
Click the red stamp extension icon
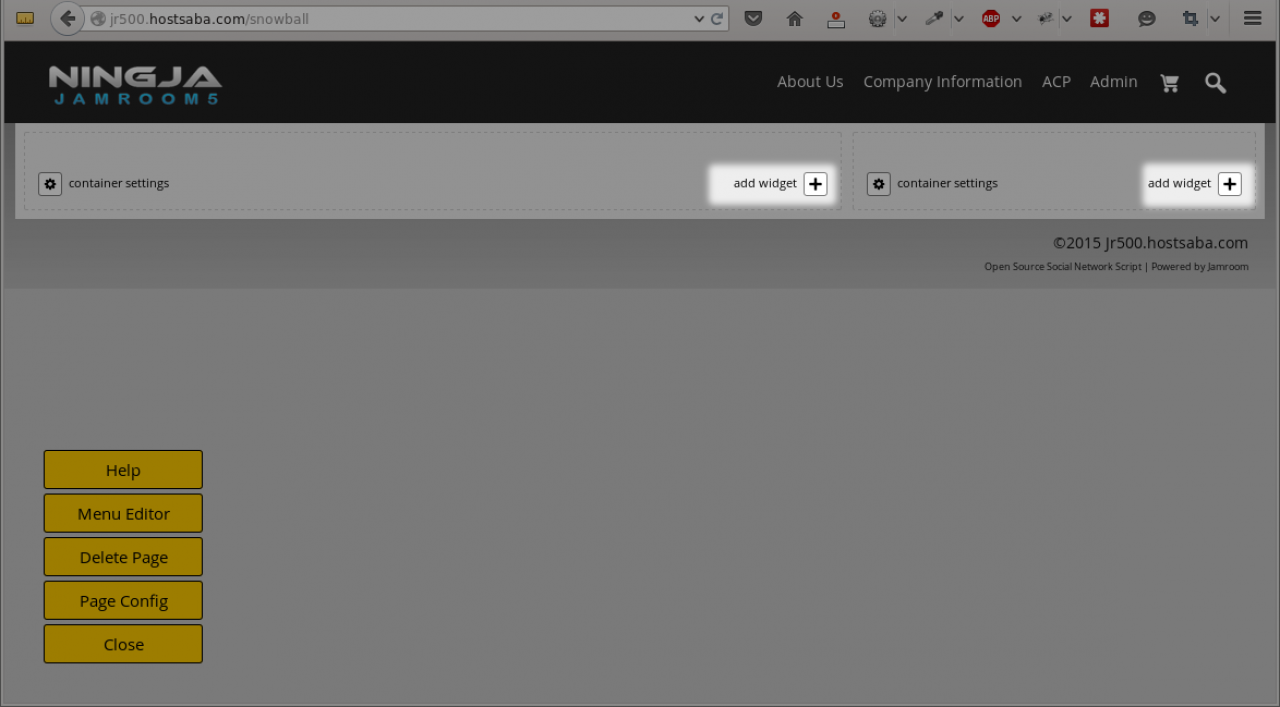[836, 18]
